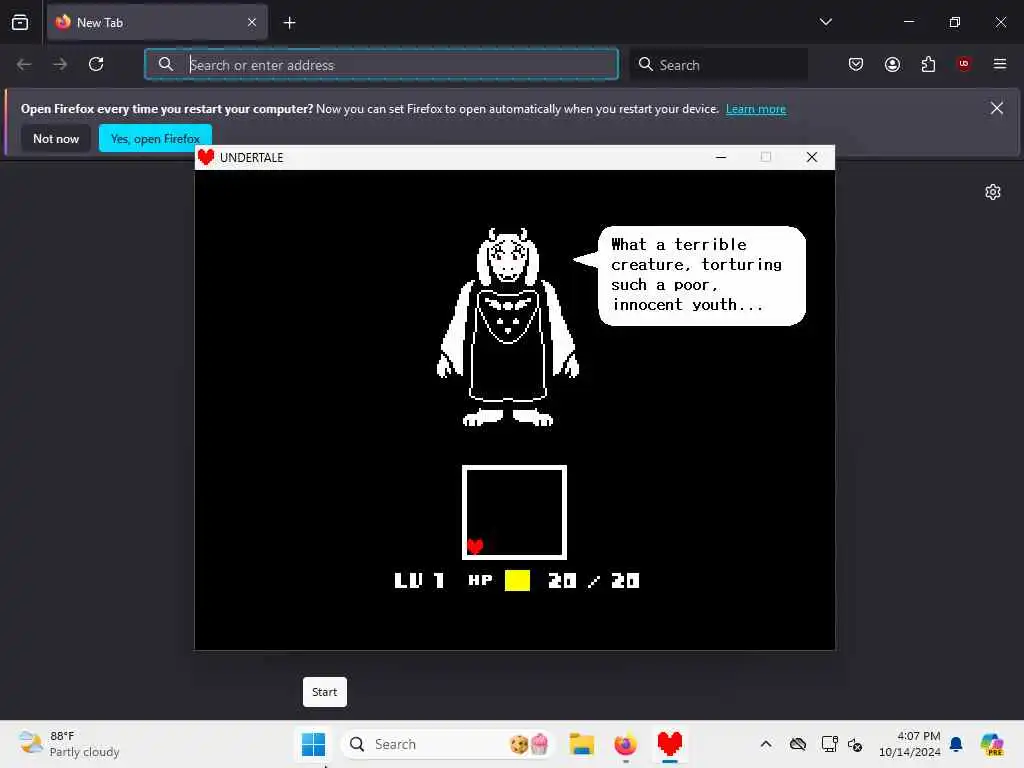Open the Copilot preview taskbar icon
The image size is (1024, 768).
pyautogui.click(x=991, y=744)
